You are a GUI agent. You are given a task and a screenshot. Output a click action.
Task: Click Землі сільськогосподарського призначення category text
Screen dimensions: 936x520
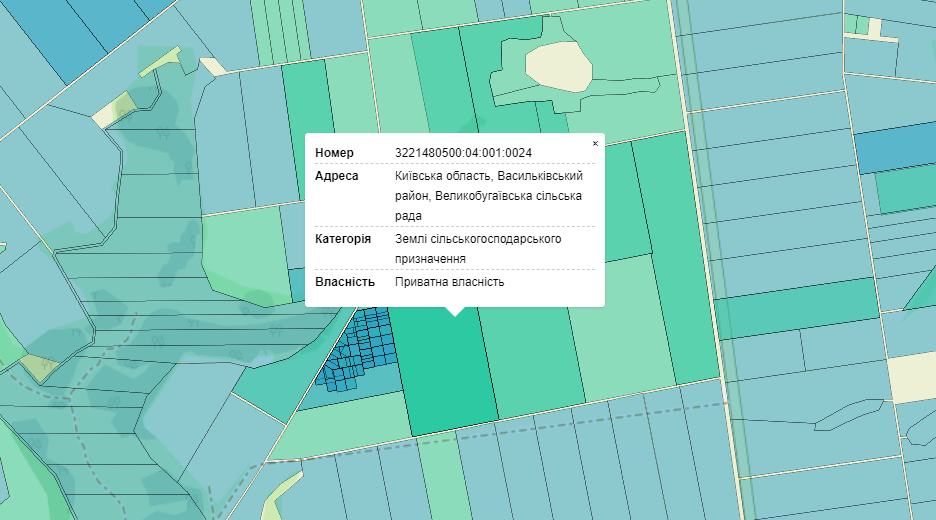tap(477, 249)
